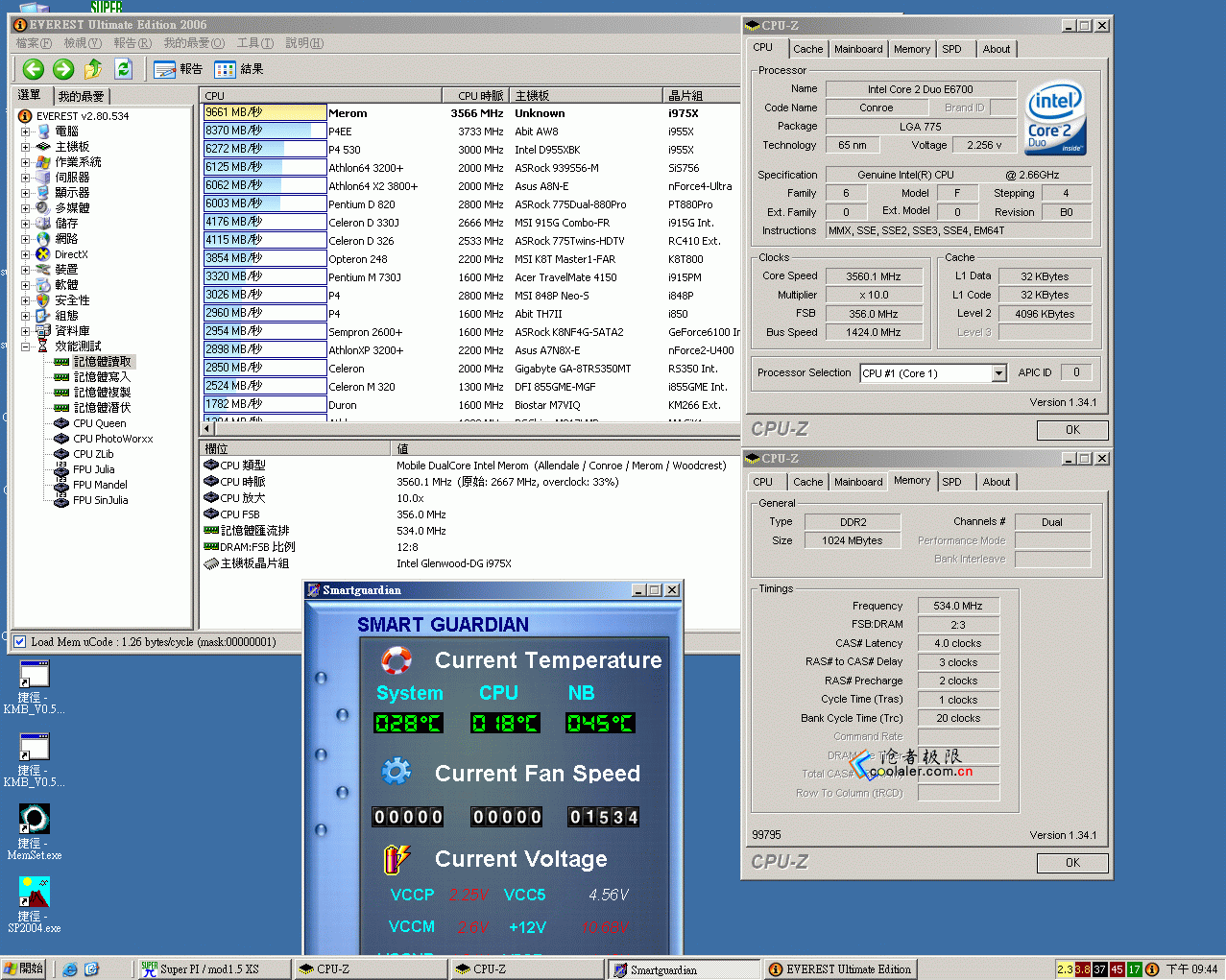Open the 工具(T) menu in EVEREST
1226x980 pixels.
(255, 43)
